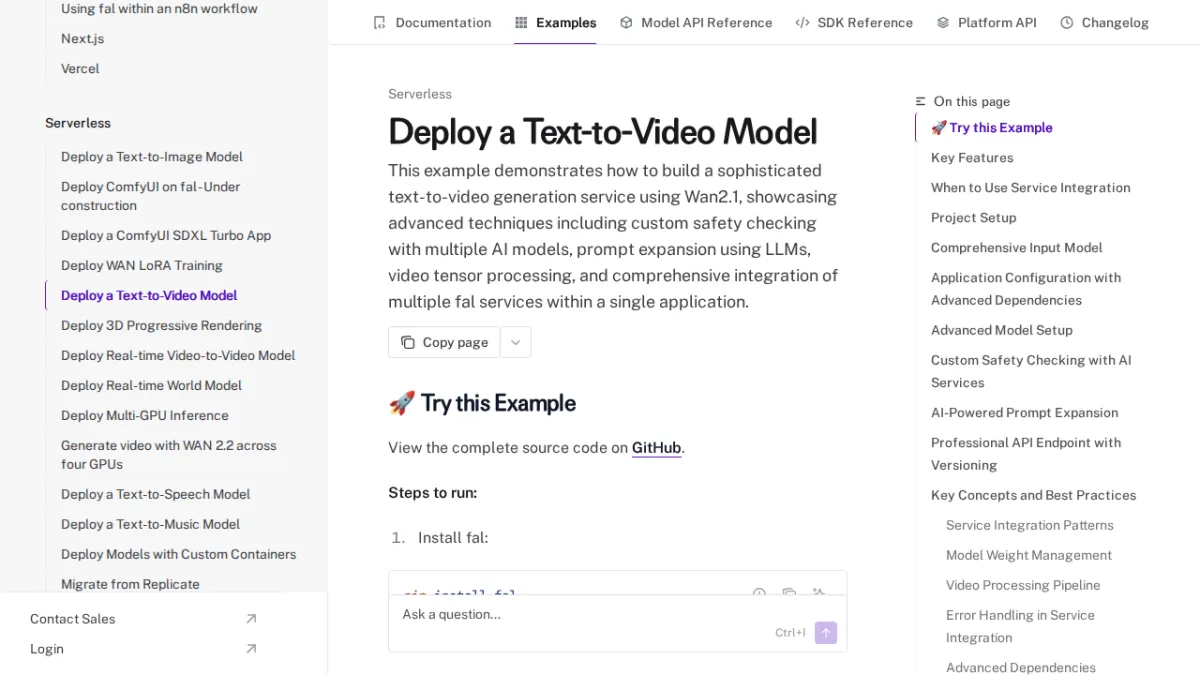Jump to Comprehensive Input Model section
The width and height of the screenshot is (1200, 675).
click(1016, 248)
